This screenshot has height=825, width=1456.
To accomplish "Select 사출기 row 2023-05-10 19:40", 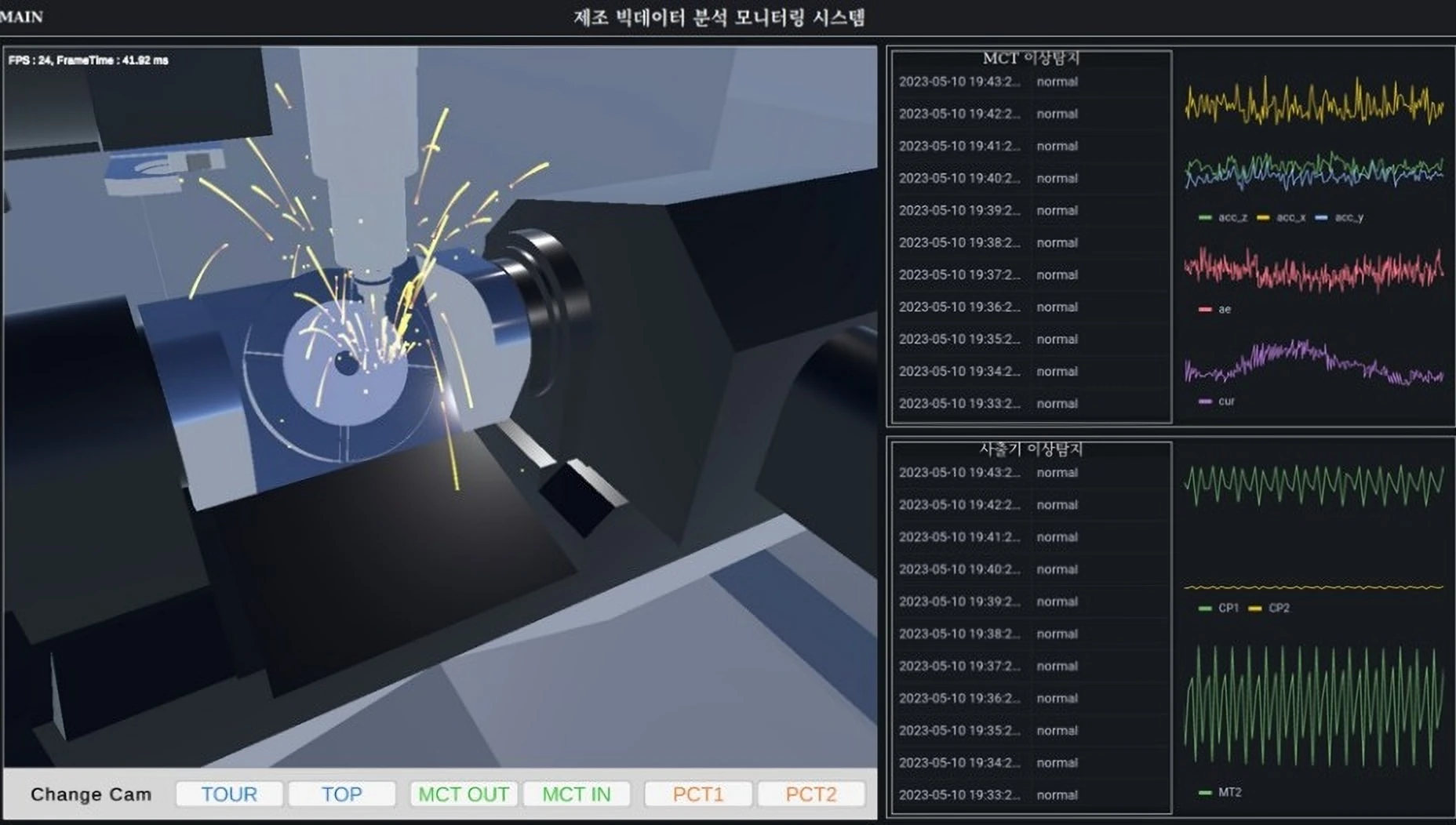I will pos(1031,569).
